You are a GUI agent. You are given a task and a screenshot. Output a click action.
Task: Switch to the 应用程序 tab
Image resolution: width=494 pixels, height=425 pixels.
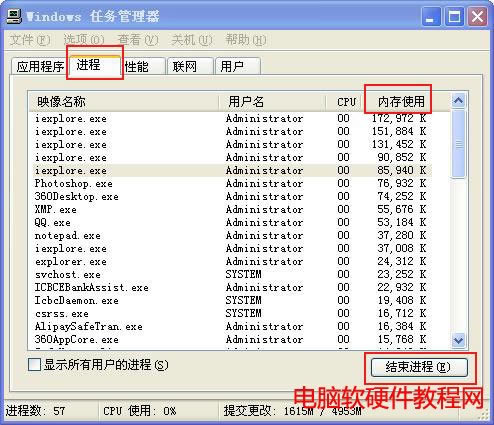click(40, 66)
